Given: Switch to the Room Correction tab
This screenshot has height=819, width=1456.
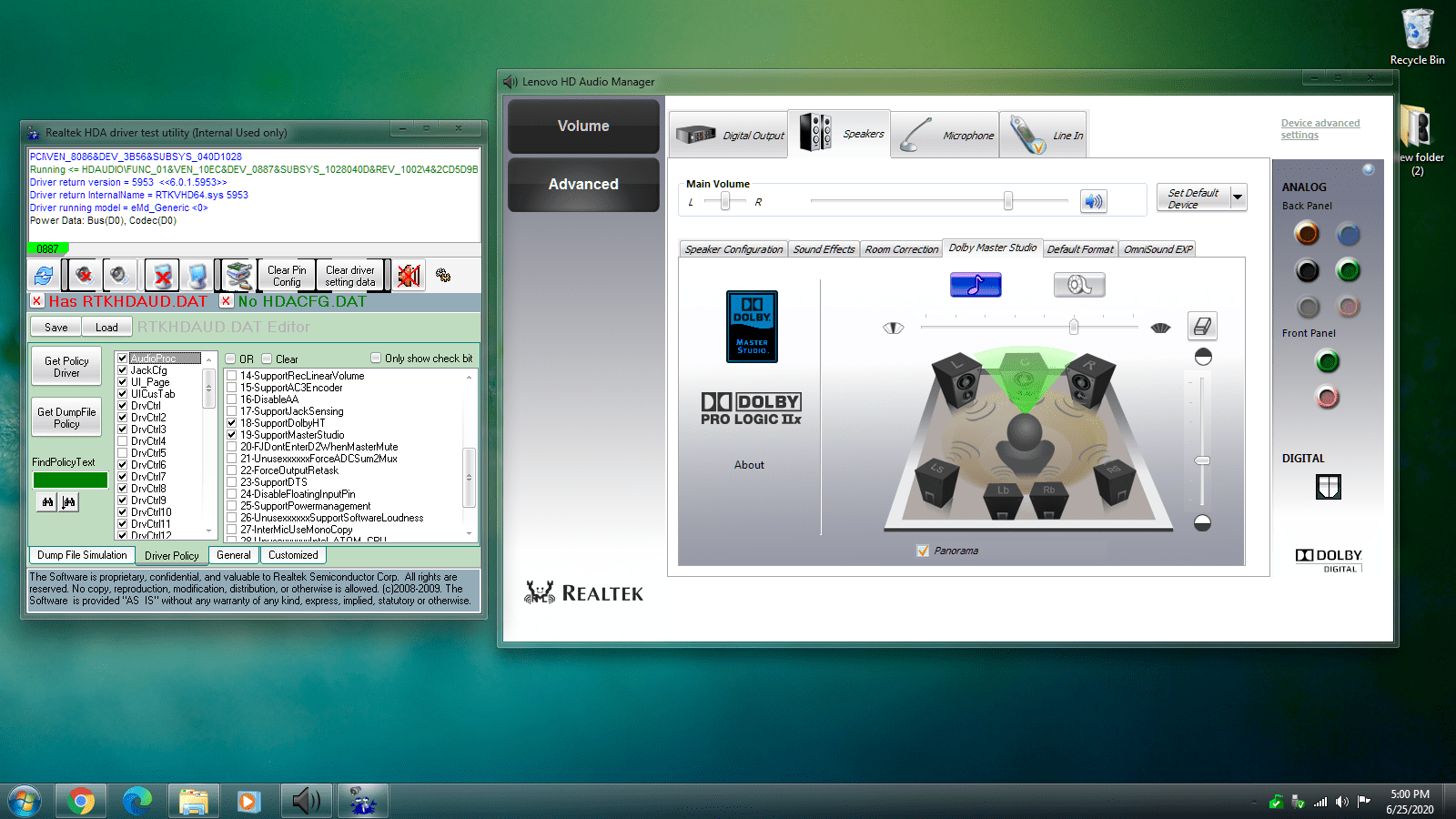Looking at the screenshot, I should click(901, 248).
